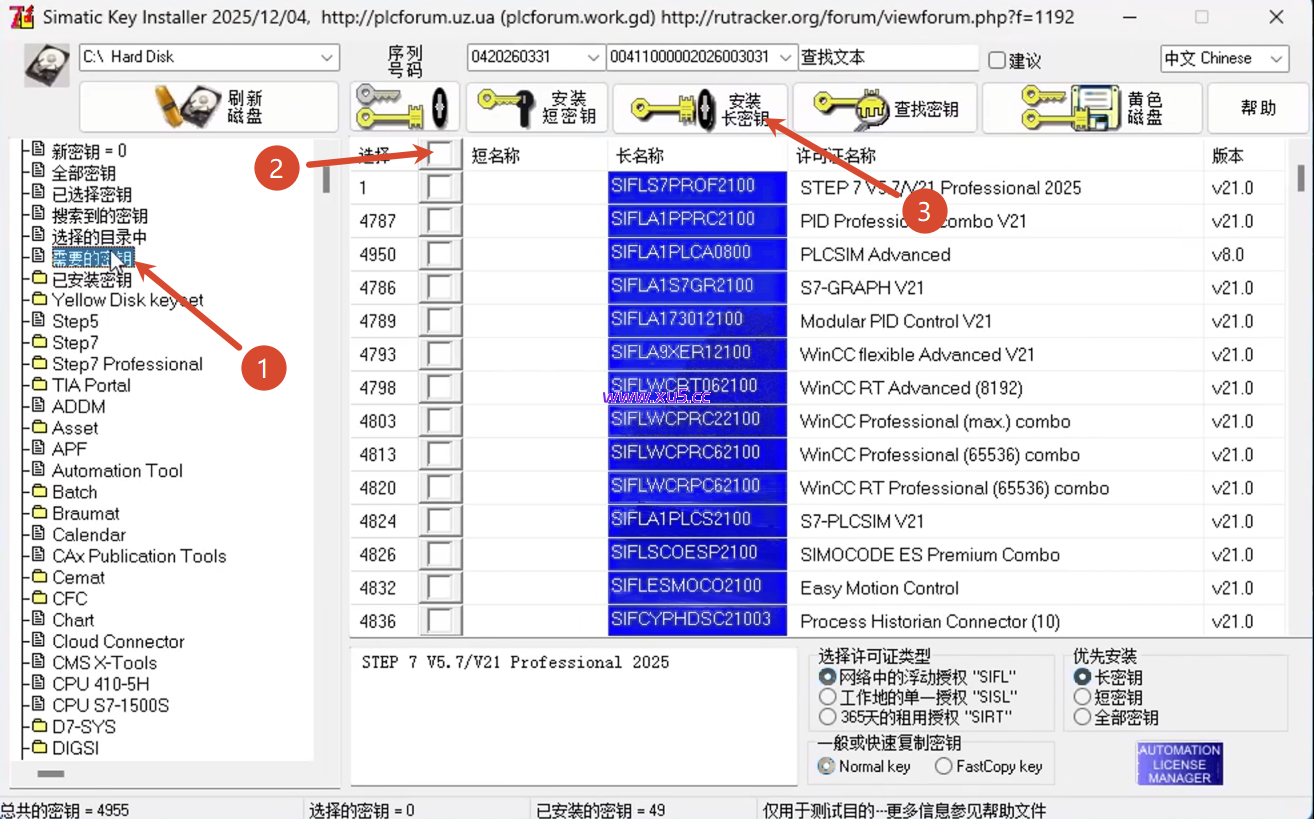The image size is (1314, 819).
Task: Select the SISL single workstation license radio
Action: click(828, 696)
